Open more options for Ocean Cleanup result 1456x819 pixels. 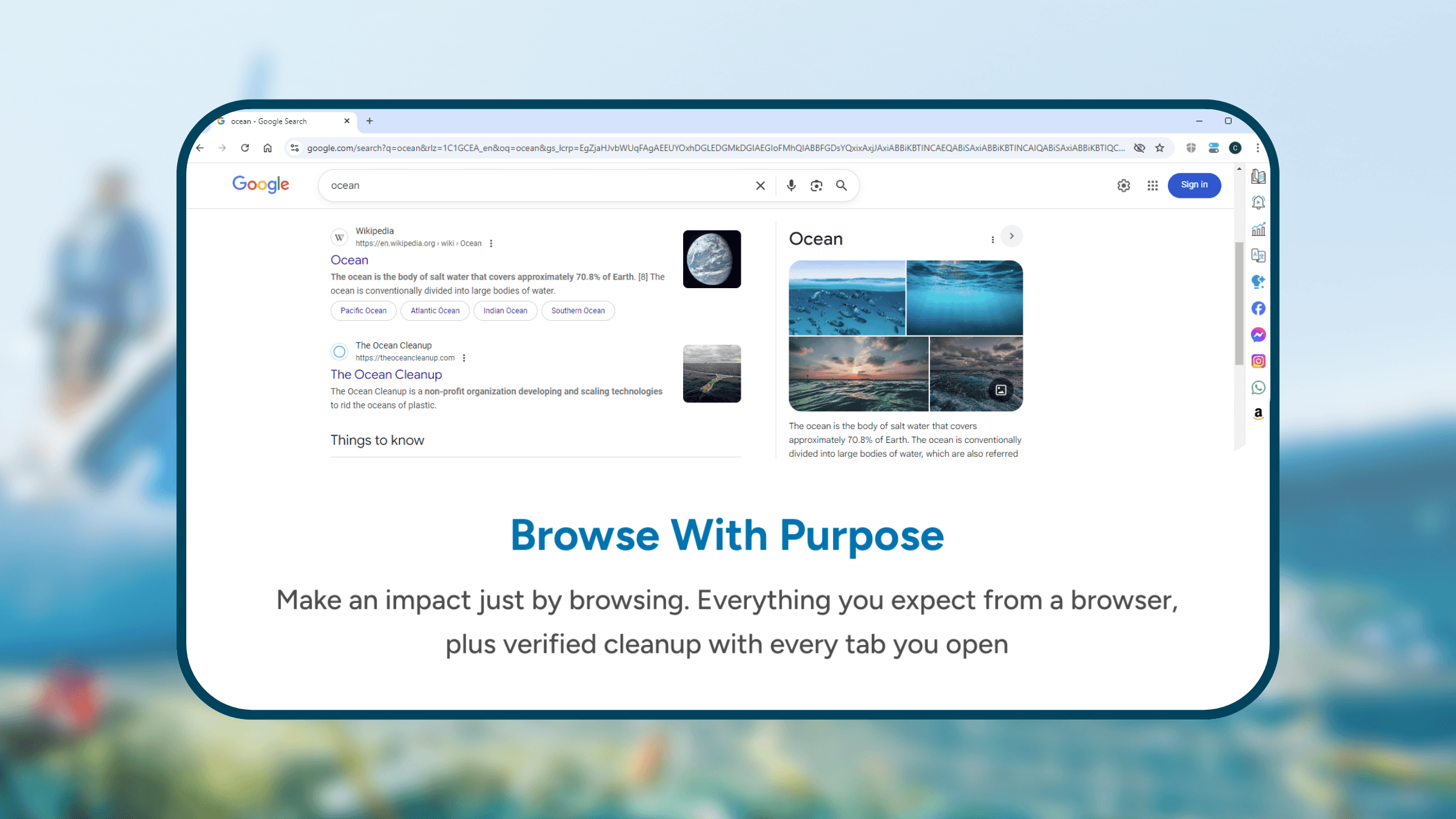pos(464,358)
